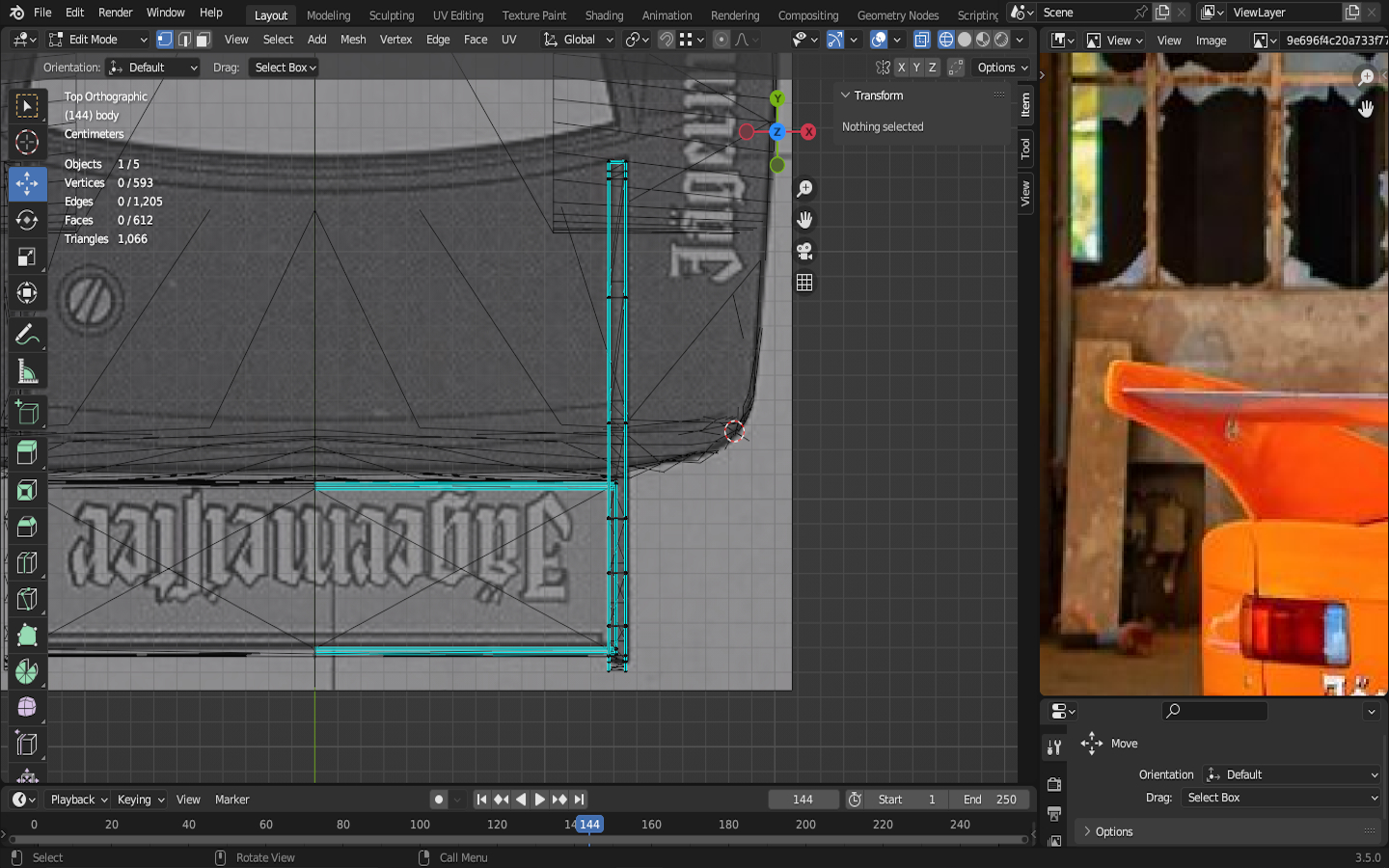The image size is (1389, 868).
Task: Select the Annotate pencil tool
Action: point(27,336)
